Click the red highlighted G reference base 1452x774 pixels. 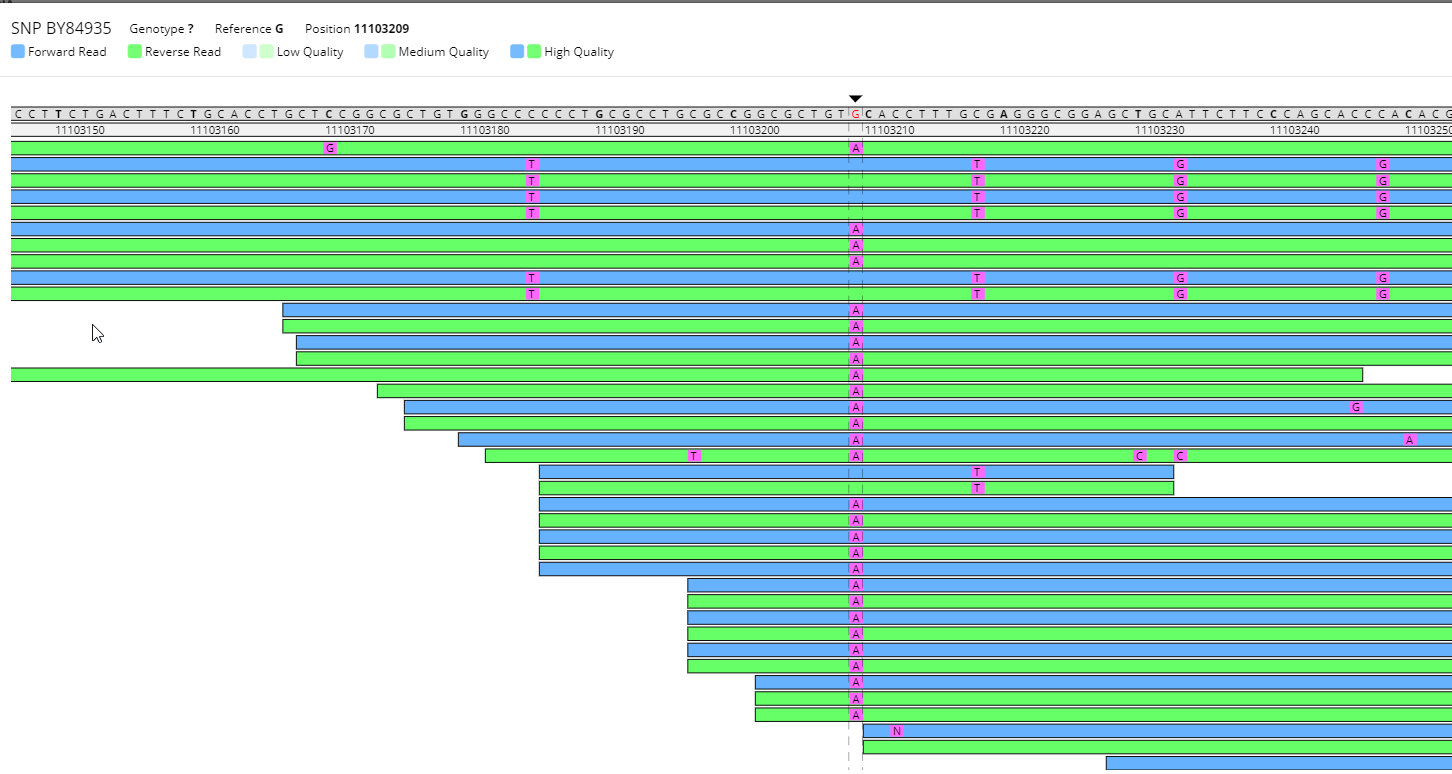click(855, 114)
